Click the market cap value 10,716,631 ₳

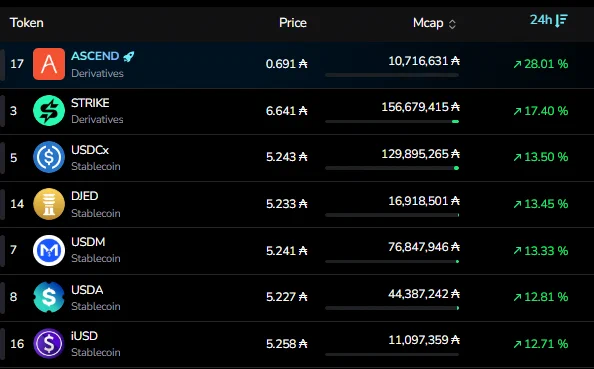coord(424,61)
